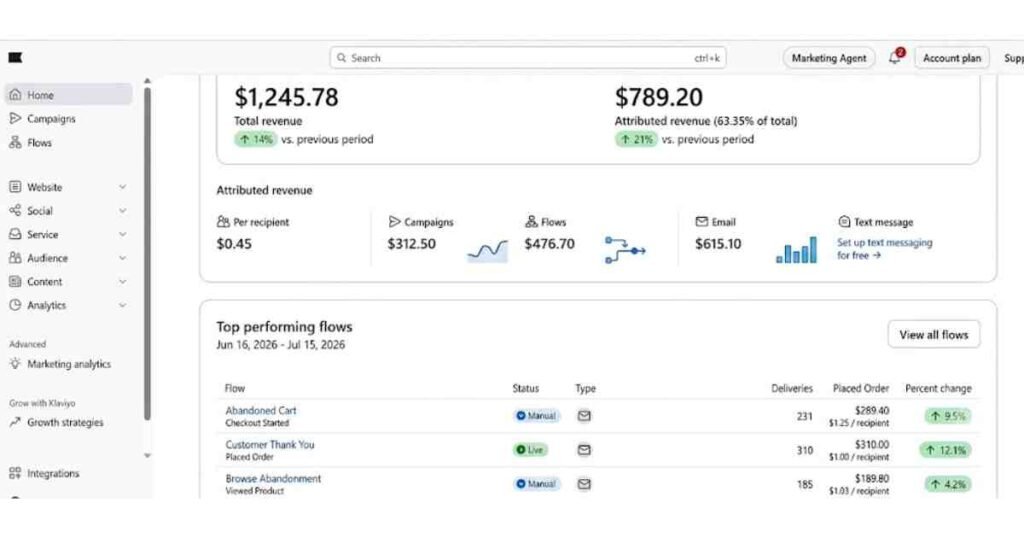Image resolution: width=1024 pixels, height=538 pixels.
Task: Click the $1,245.78 total revenue value
Action: pyautogui.click(x=286, y=97)
